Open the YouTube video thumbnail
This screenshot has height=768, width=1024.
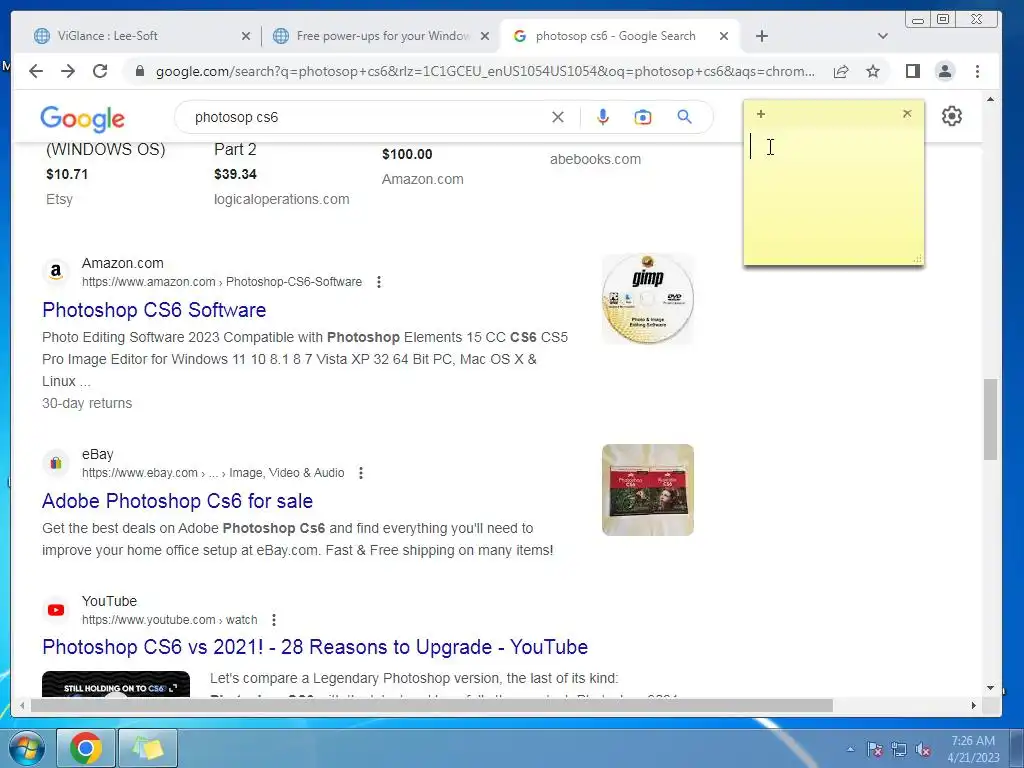tap(116, 684)
